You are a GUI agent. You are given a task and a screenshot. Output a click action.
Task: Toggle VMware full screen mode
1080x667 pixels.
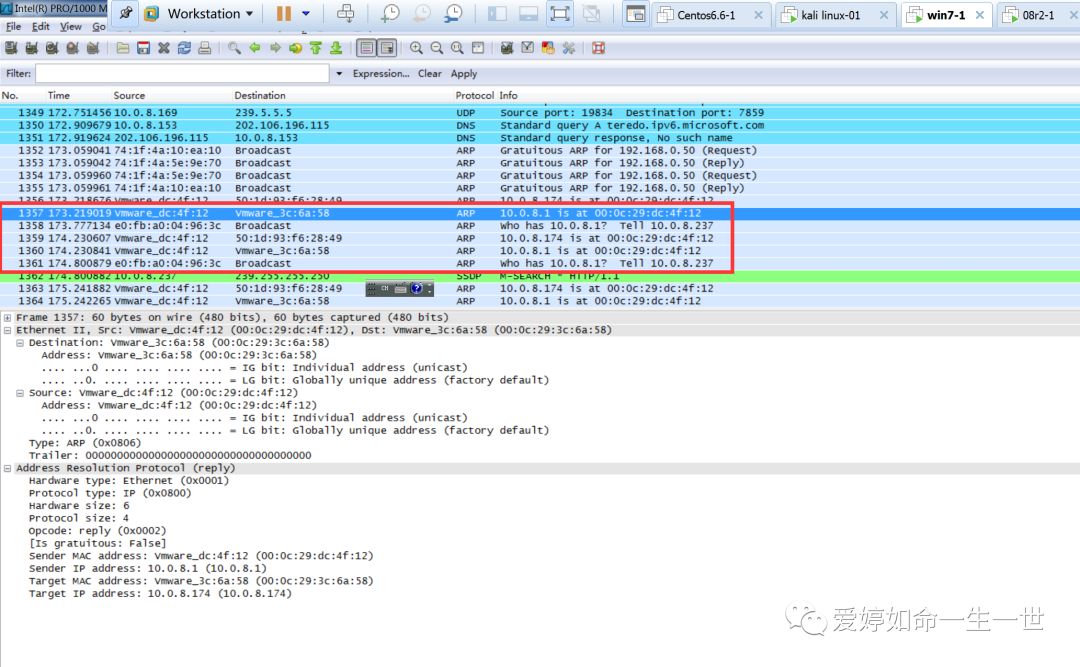(560, 14)
